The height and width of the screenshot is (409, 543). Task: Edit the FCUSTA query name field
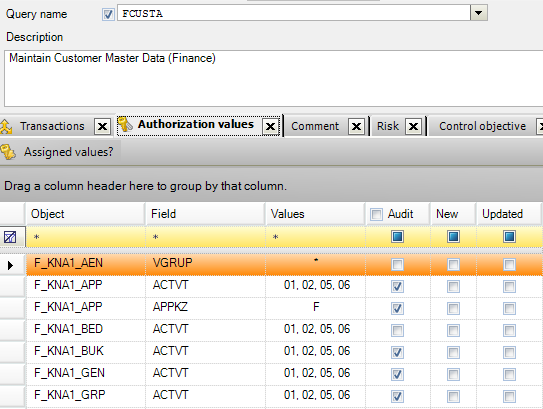(x=294, y=13)
